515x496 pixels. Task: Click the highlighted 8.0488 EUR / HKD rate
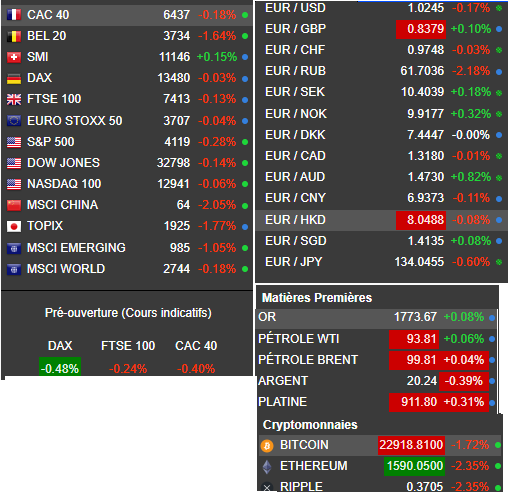click(x=421, y=220)
